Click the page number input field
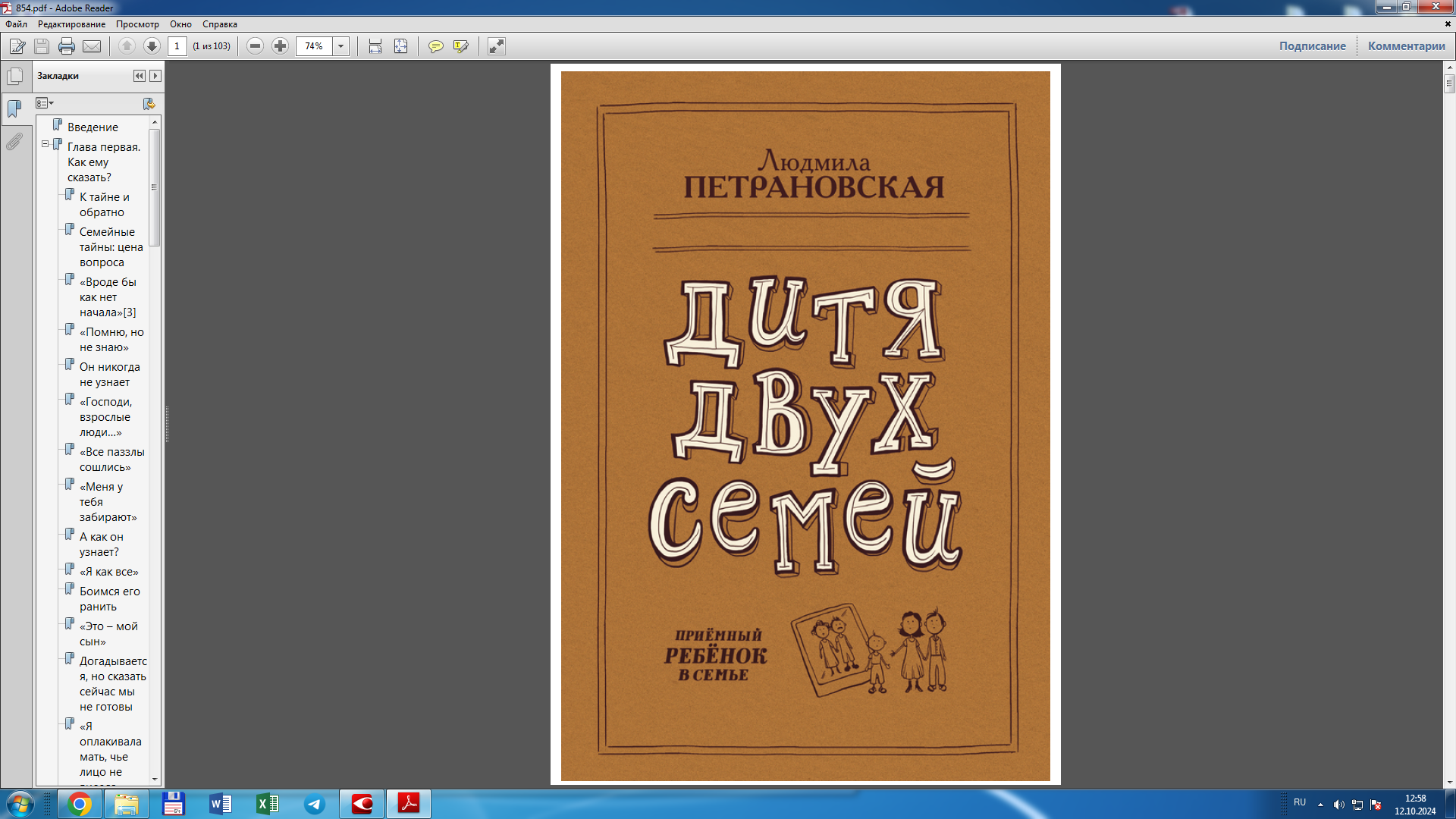1456x819 pixels. (177, 46)
